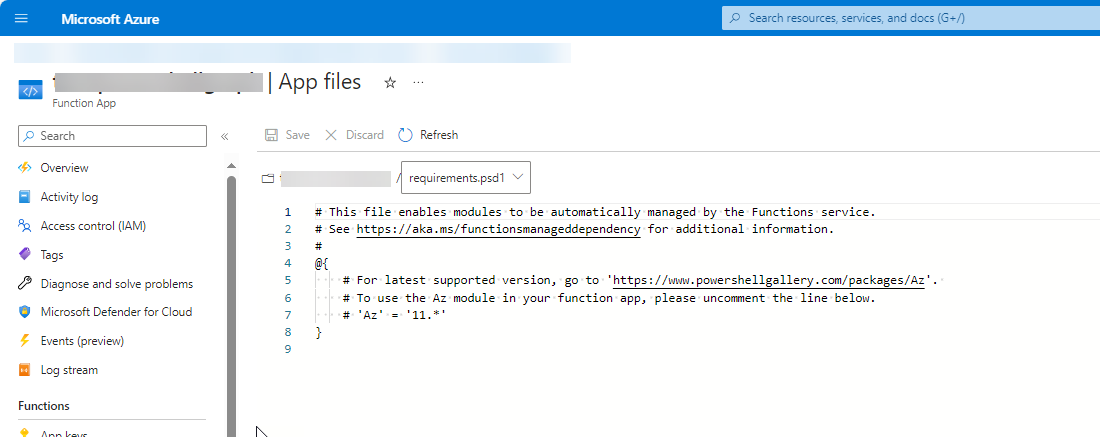This screenshot has width=1100, height=437.
Task: Click the comment text on line 1
Action: pos(596,212)
